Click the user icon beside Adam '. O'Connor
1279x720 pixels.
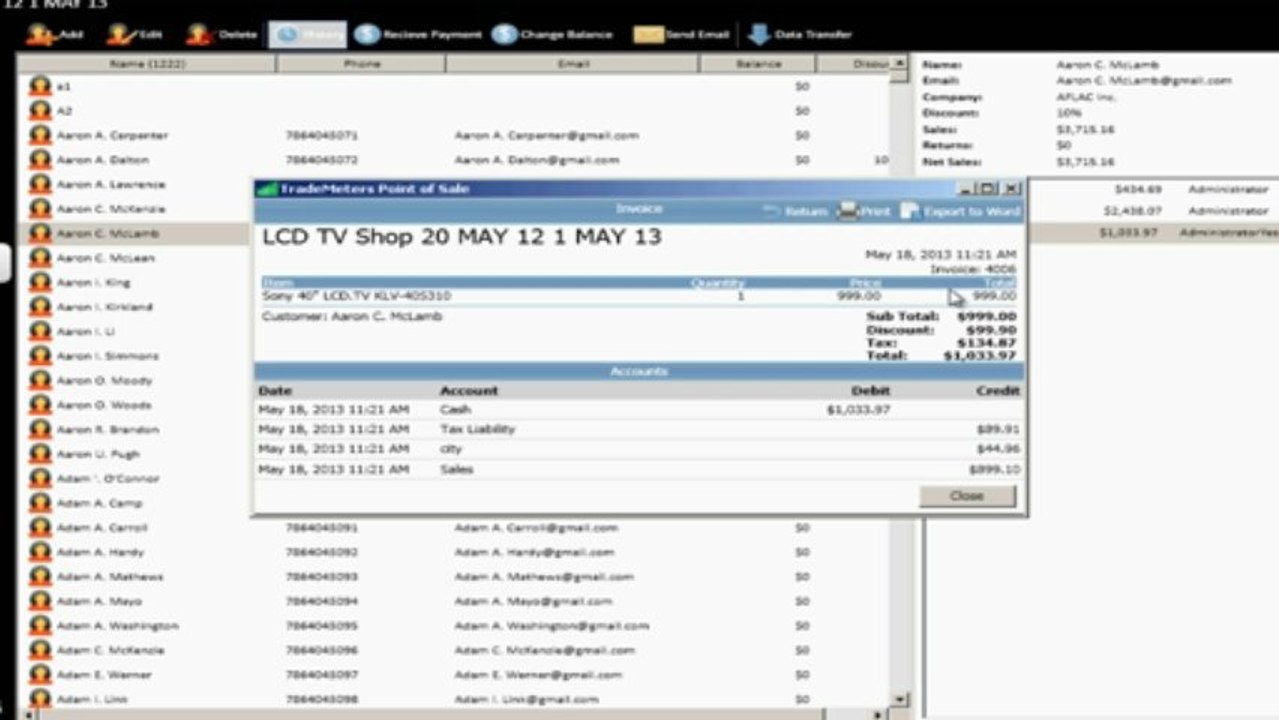click(x=40, y=479)
